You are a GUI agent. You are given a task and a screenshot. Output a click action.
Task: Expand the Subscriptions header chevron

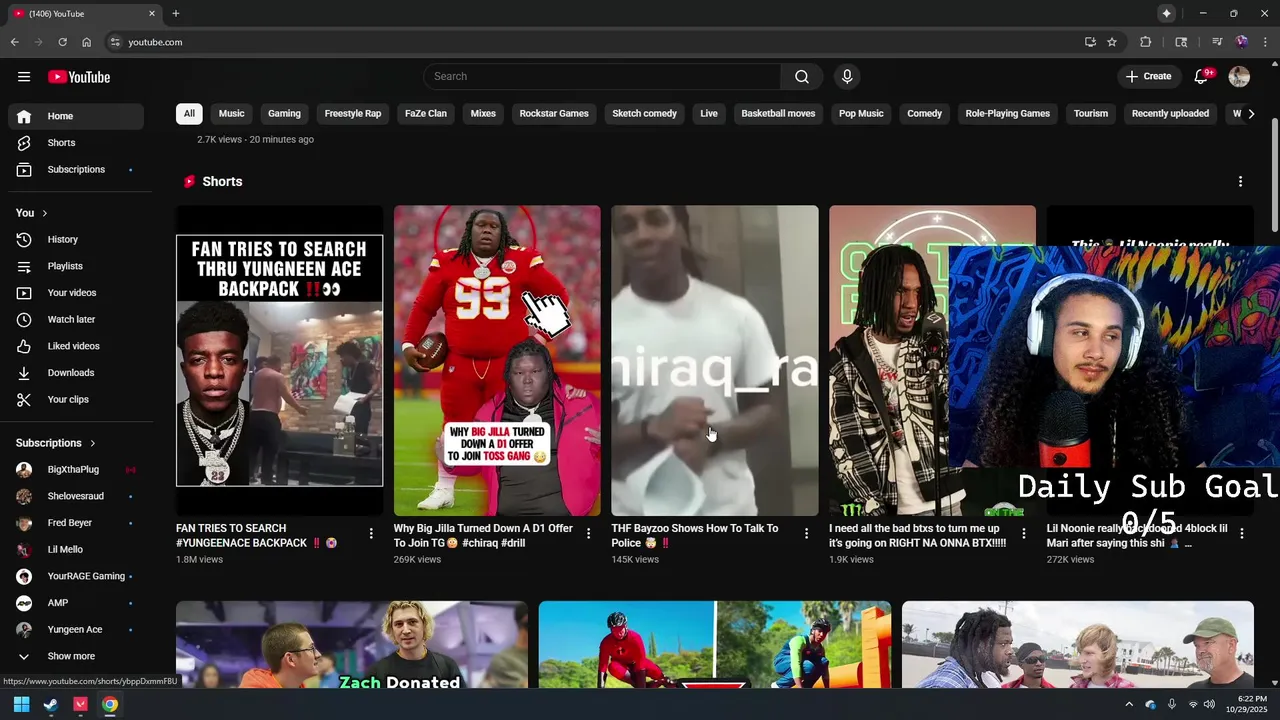[93, 443]
